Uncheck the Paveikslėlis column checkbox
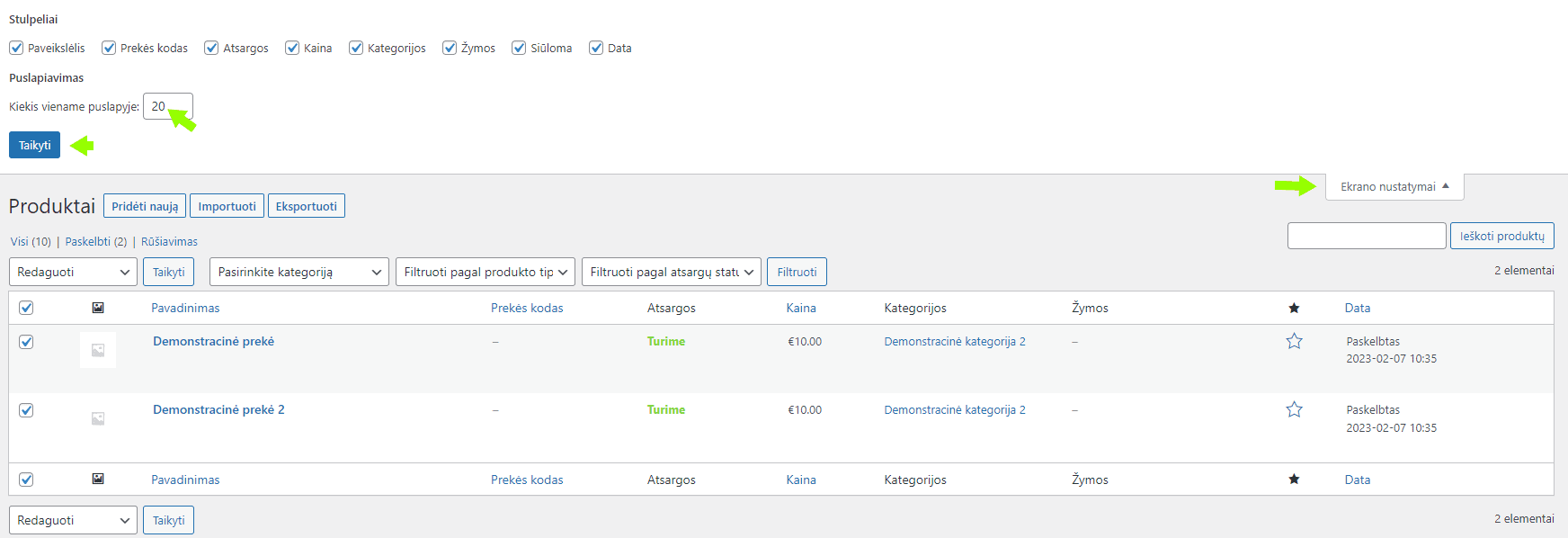The width and height of the screenshot is (1568, 538). [x=16, y=48]
